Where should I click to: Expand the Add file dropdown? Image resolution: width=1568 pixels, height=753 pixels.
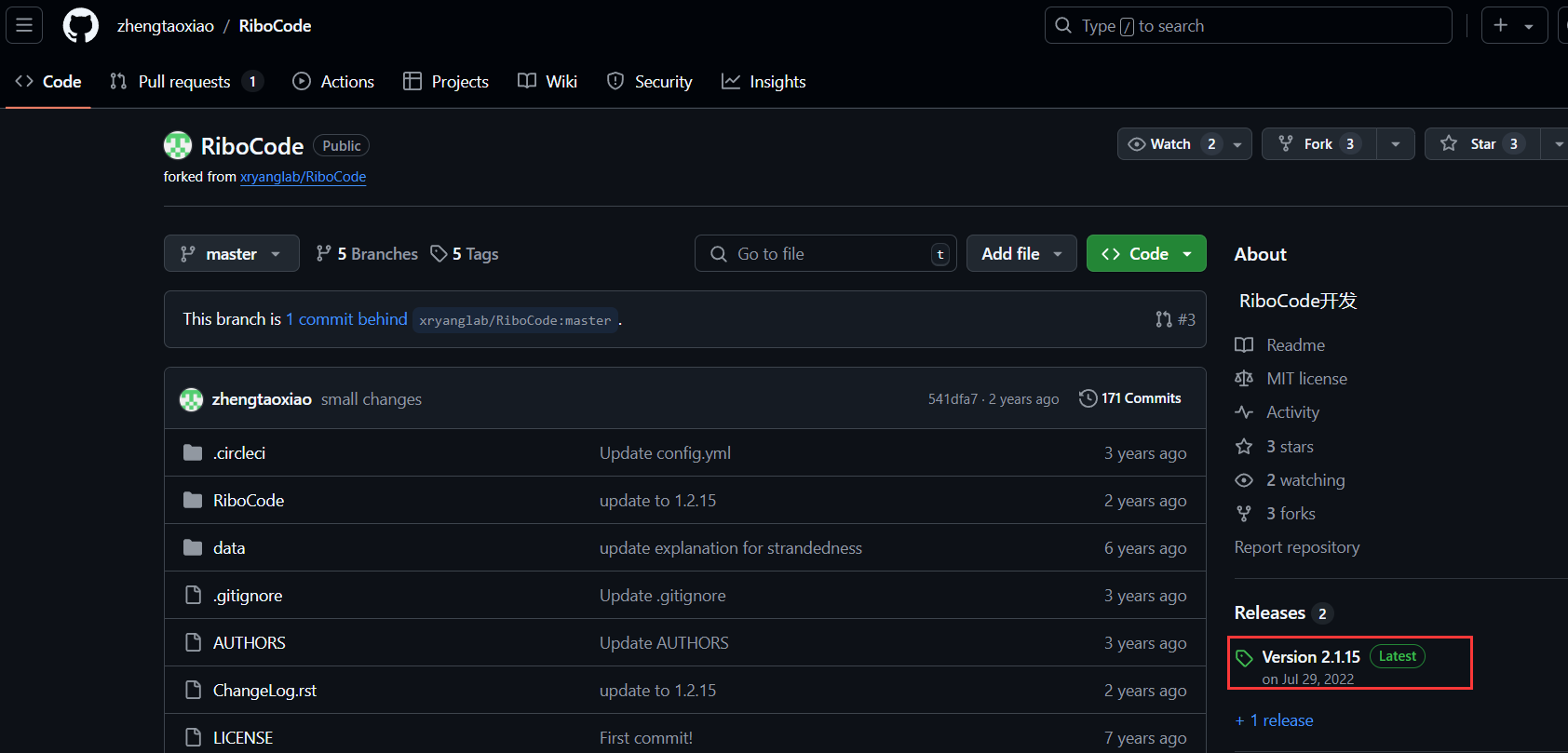point(1021,254)
